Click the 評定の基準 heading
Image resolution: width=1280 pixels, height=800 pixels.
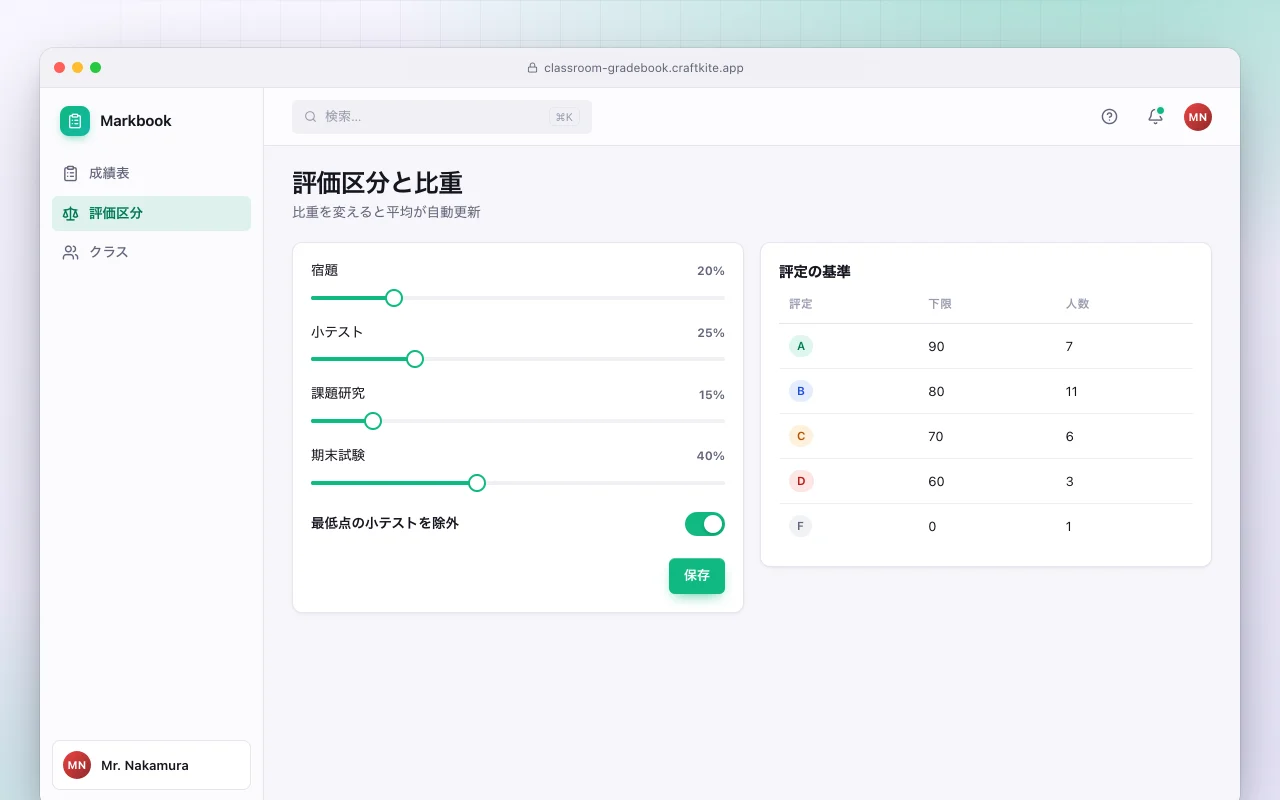coord(815,272)
